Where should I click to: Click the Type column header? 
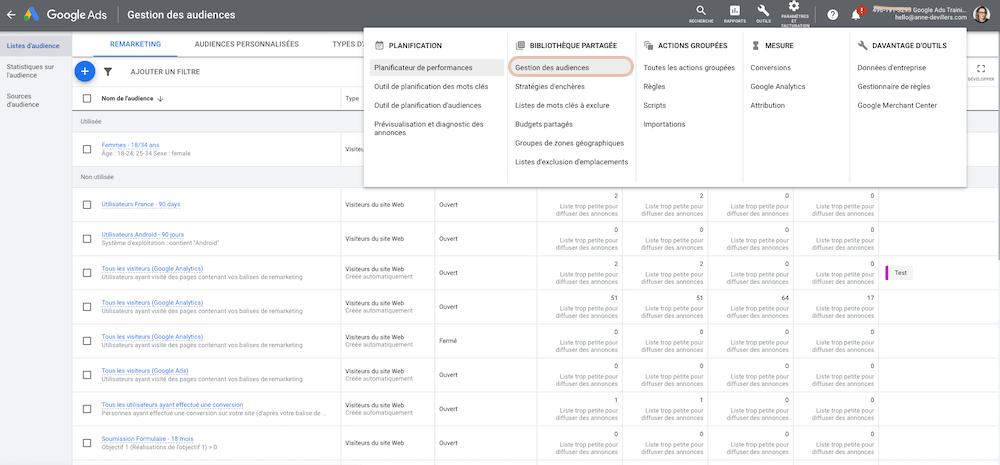tap(352, 98)
